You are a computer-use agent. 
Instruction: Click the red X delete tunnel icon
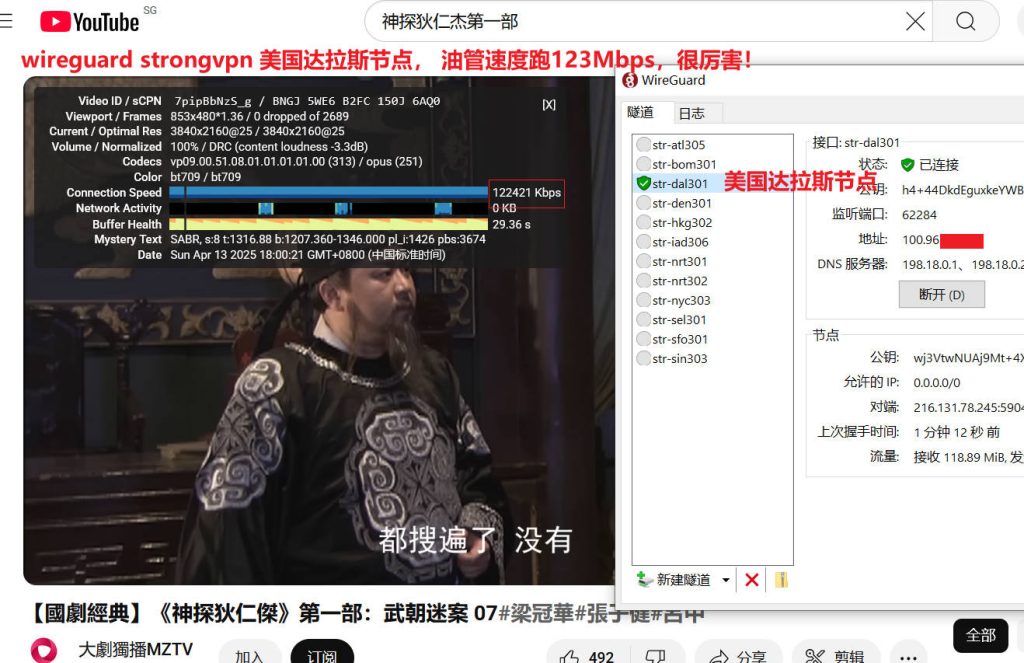coord(752,579)
